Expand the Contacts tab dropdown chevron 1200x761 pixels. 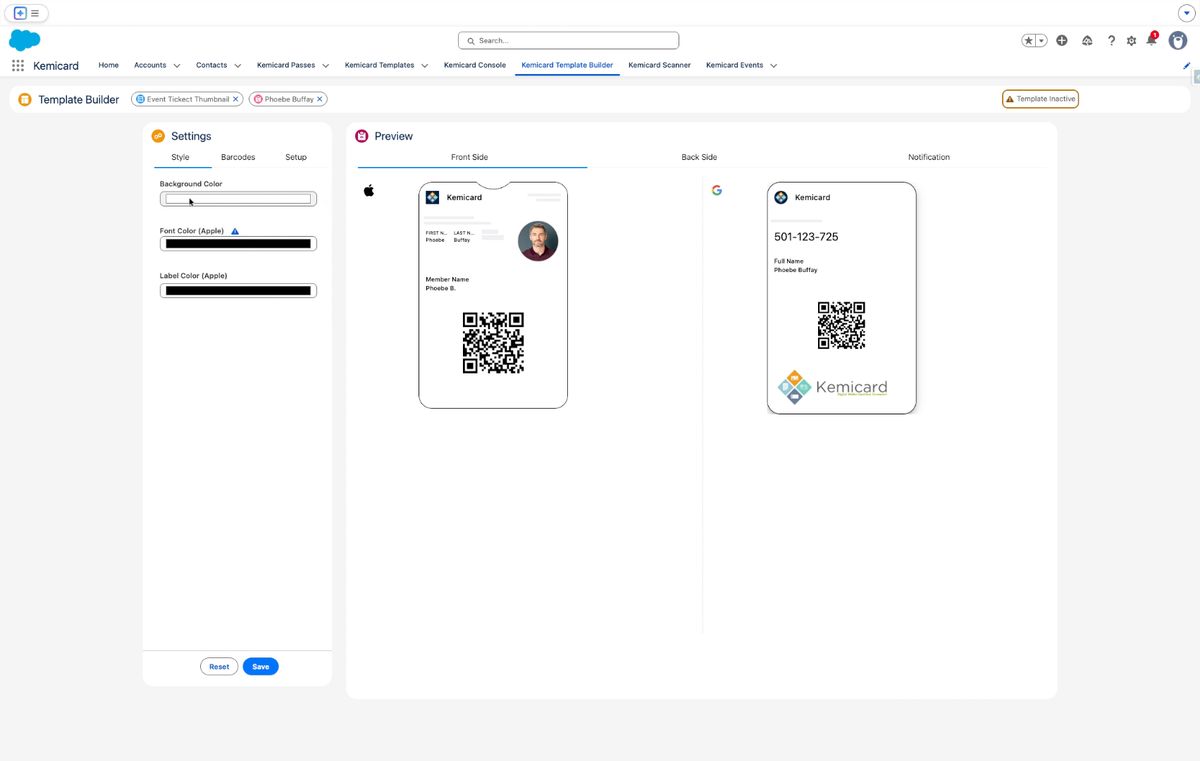click(238, 66)
